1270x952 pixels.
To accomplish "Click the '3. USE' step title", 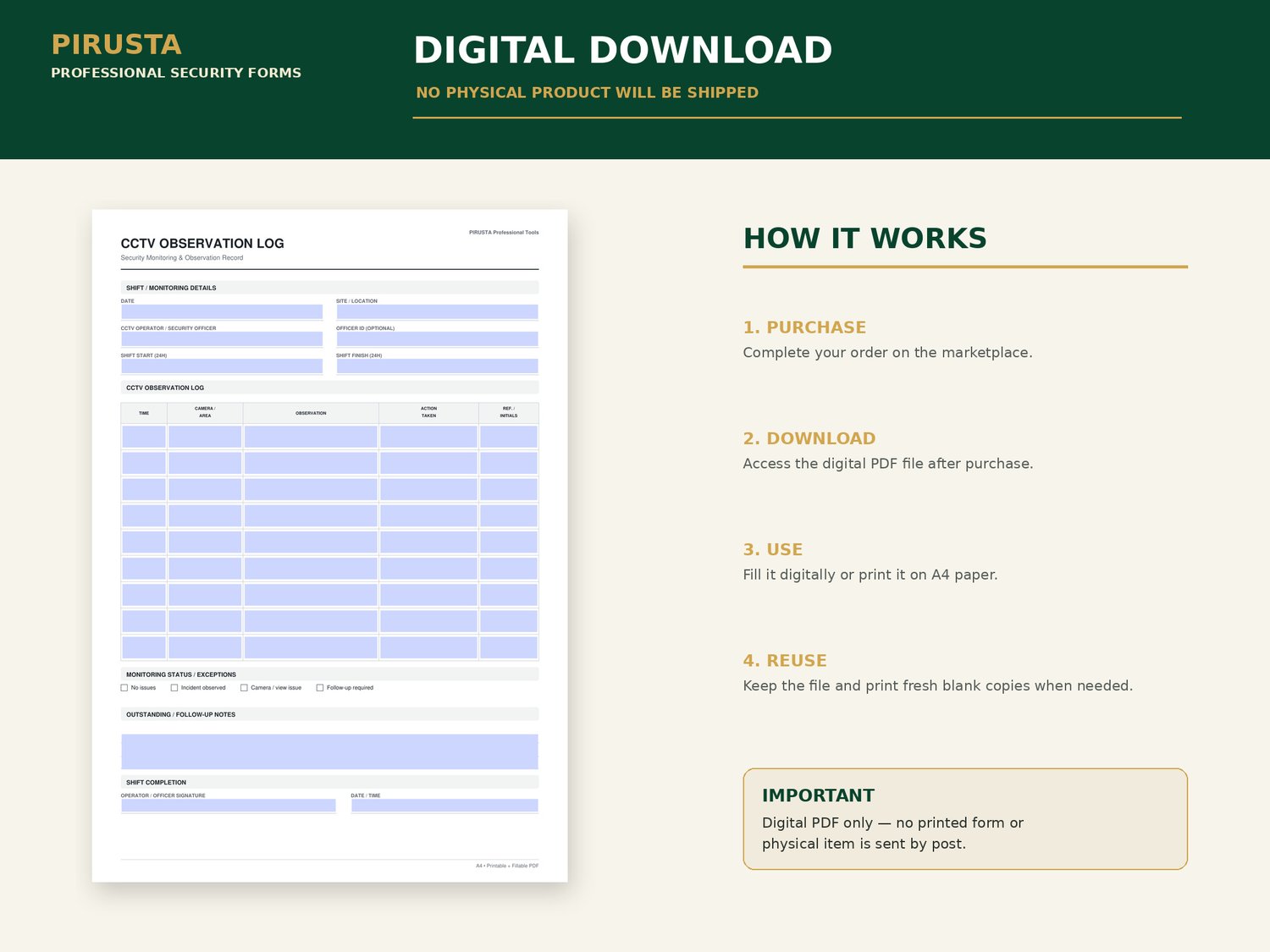I will [x=773, y=549].
